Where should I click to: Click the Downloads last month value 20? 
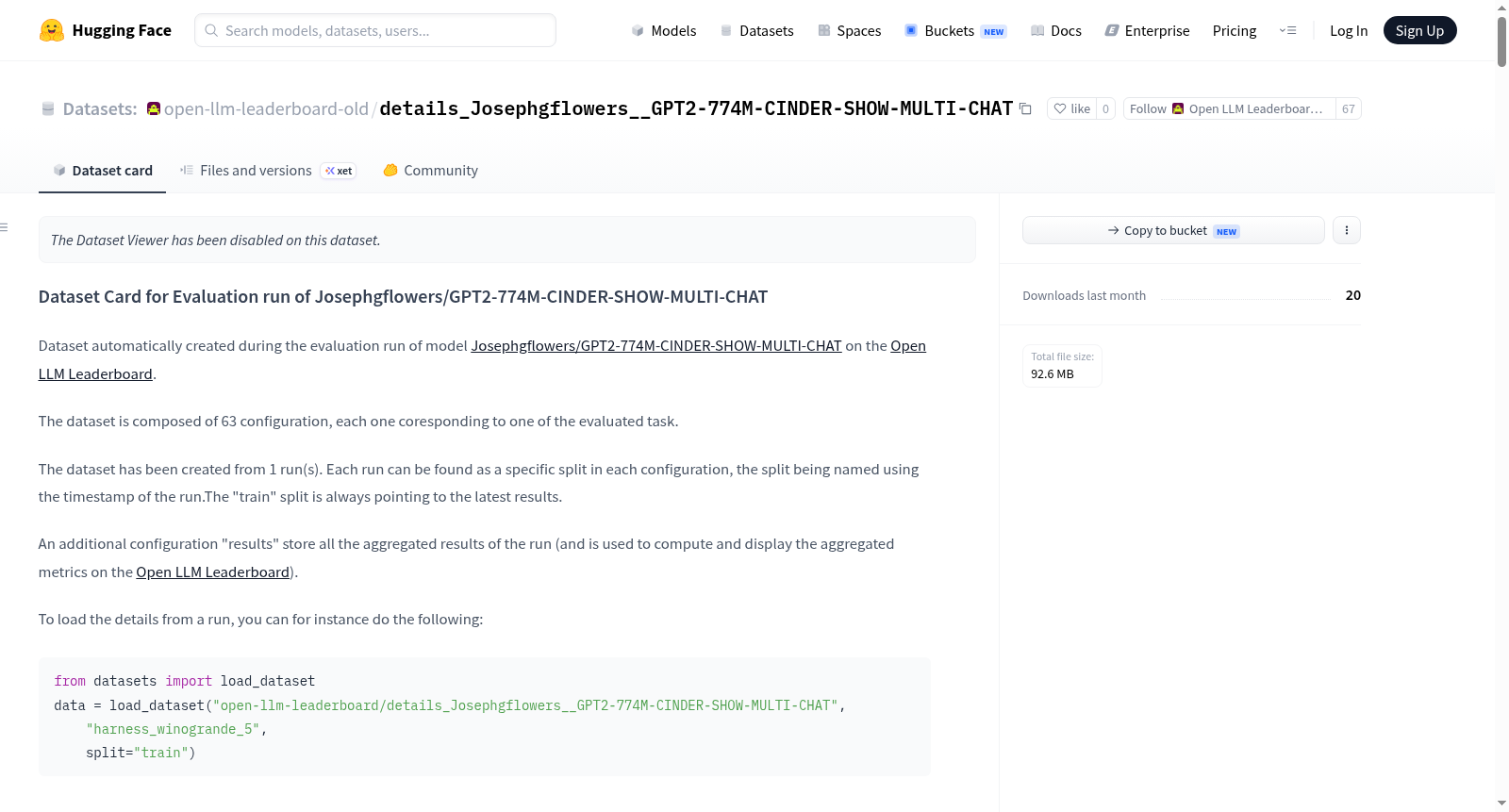1353,295
